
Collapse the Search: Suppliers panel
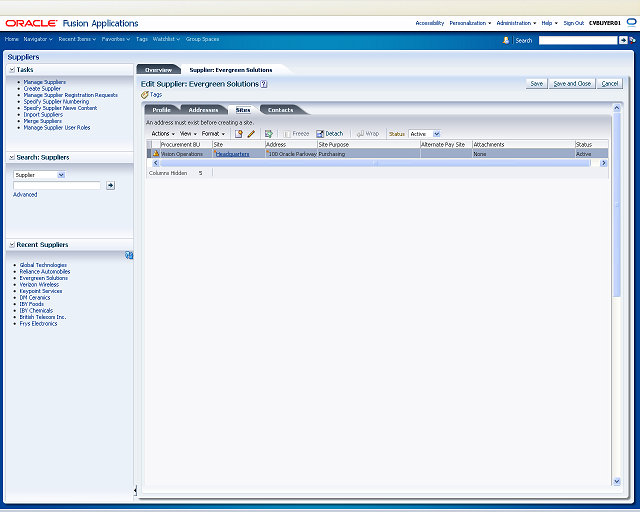pos(12,157)
